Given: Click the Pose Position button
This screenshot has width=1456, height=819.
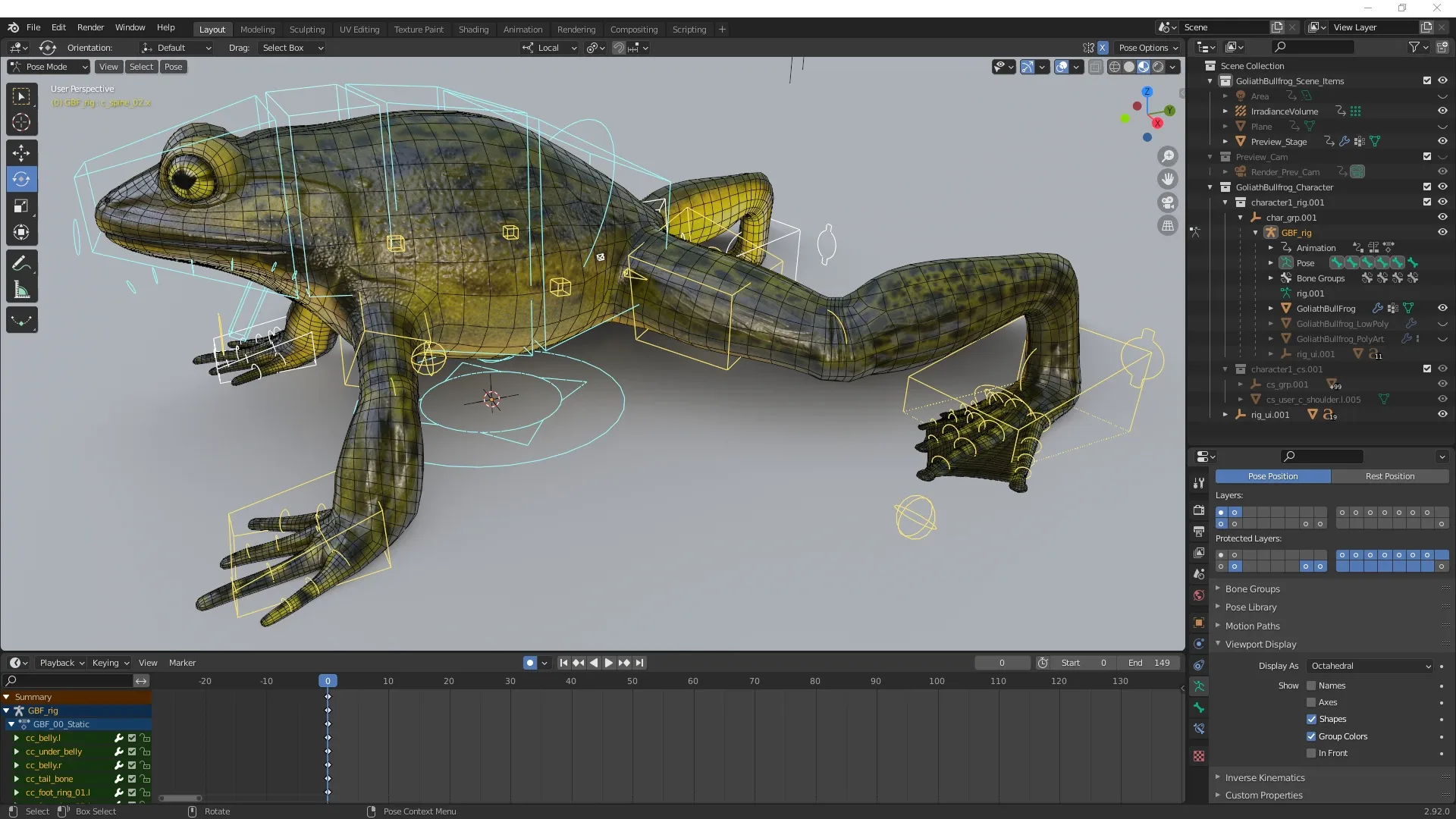Looking at the screenshot, I should click(x=1272, y=476).
